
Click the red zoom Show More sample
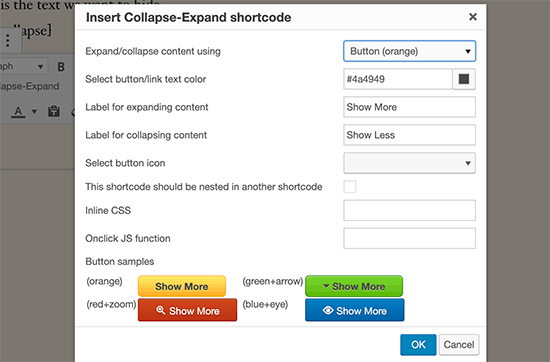click(x=187, y=310)
